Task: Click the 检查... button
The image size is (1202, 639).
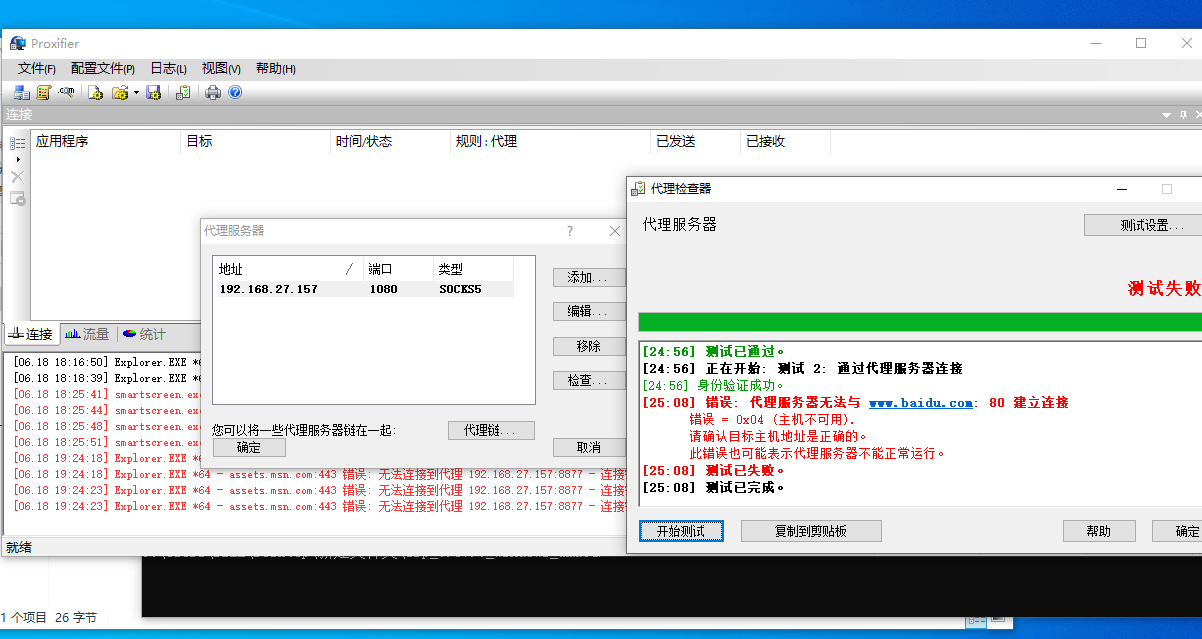Action: [588, 380]
